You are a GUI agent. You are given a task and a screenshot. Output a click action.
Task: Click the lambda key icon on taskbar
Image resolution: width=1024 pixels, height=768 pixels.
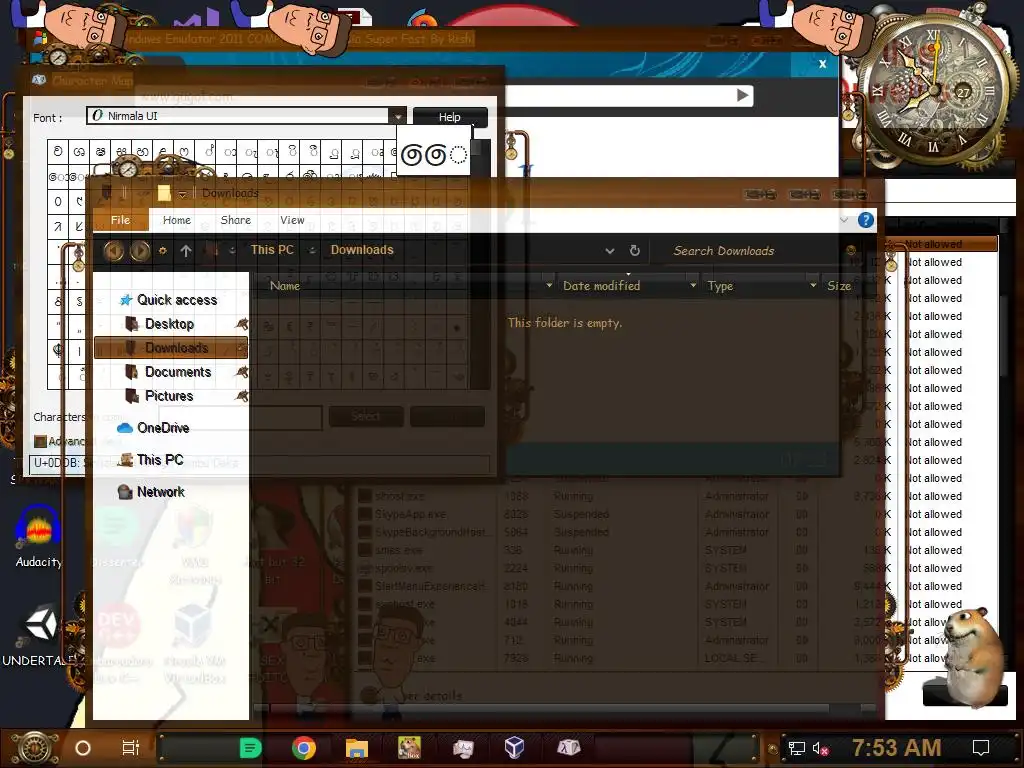pos(569,747)
